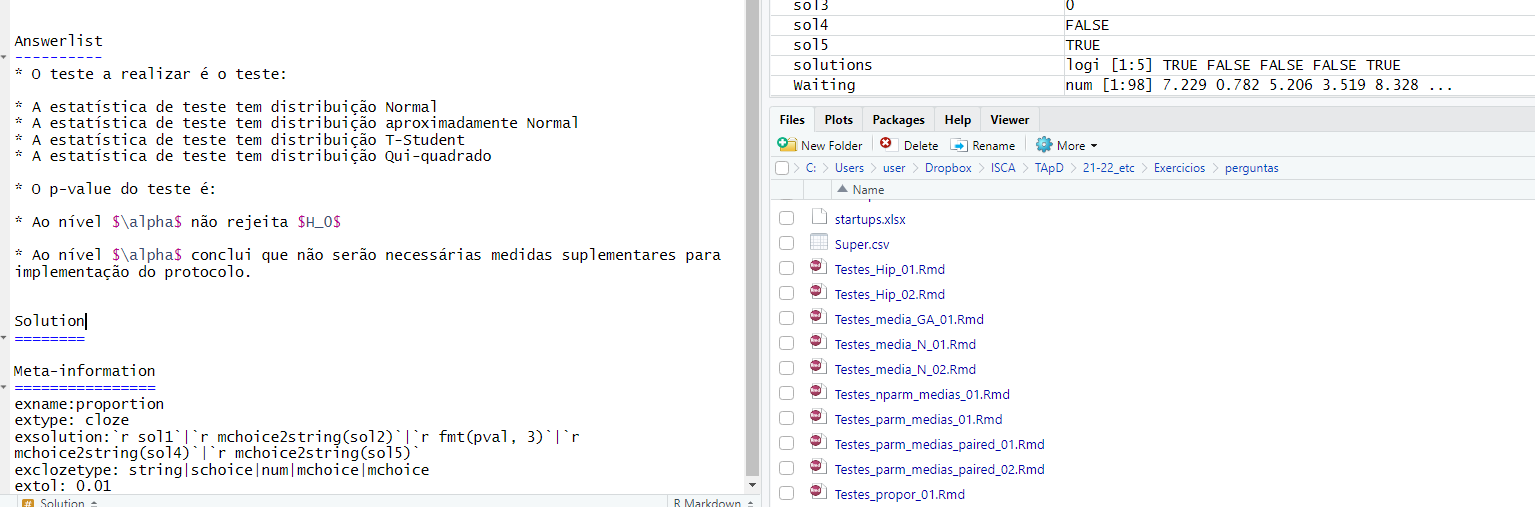Image resolution: width=1535 pixels, height=507 pixels.
Task: Sort files by the Name column header
Action: pyautogui.click(x=868, y=189)
